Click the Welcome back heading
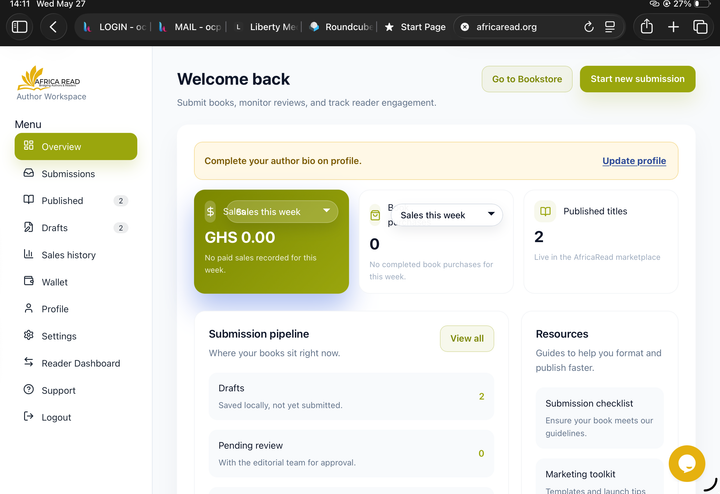Image resolution: width=720 pixels, height=494 pixels. point(233,79)
